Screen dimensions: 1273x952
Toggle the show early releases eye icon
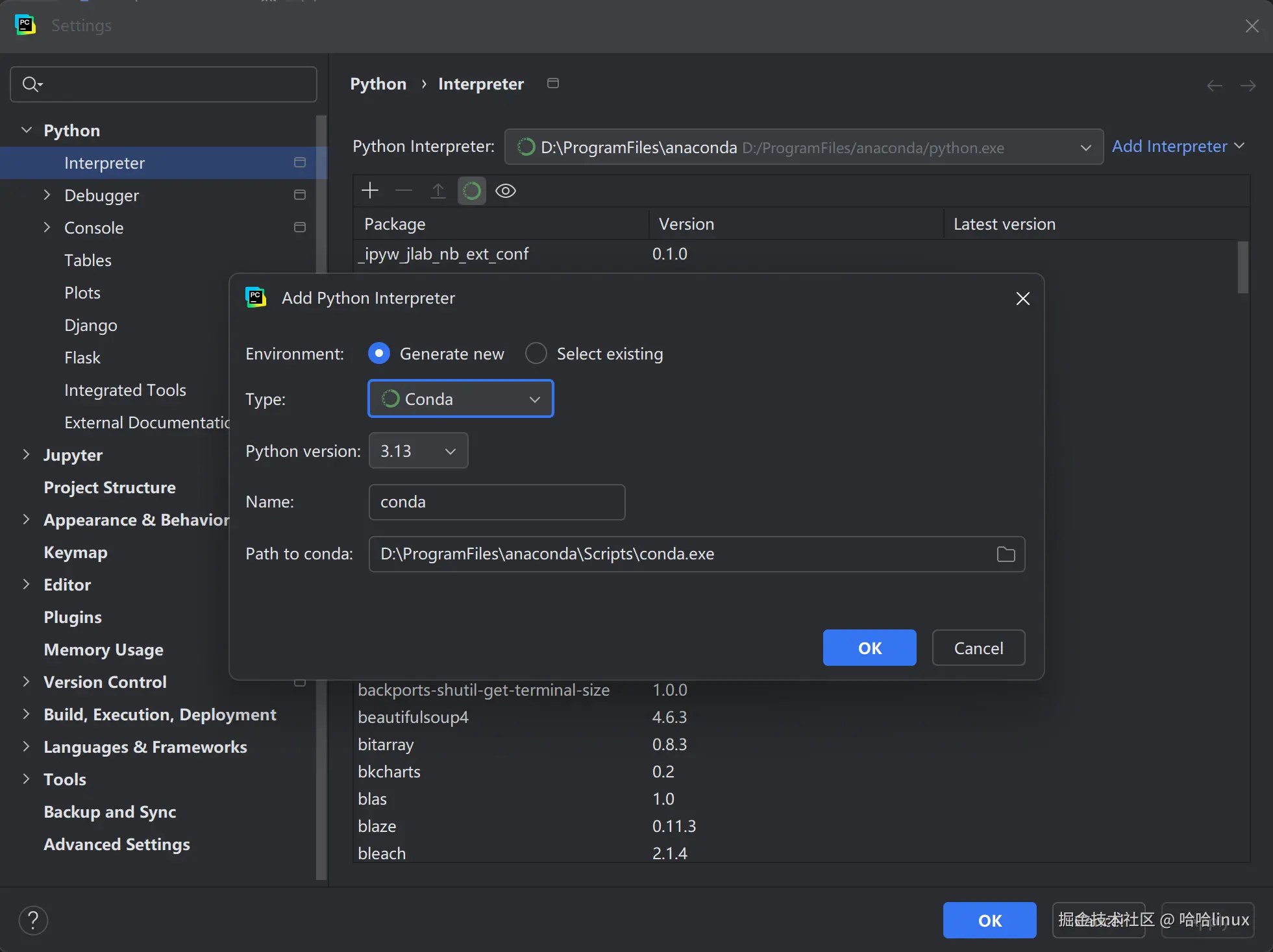click(x=506, y=191)
